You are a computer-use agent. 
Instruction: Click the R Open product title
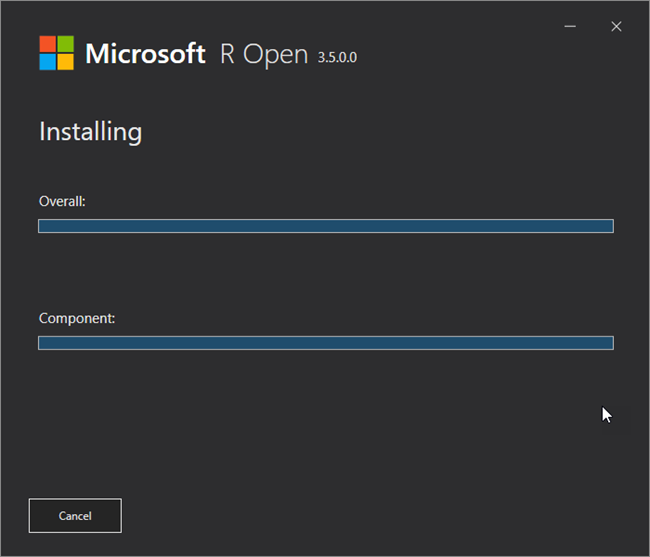click(264, 54)
